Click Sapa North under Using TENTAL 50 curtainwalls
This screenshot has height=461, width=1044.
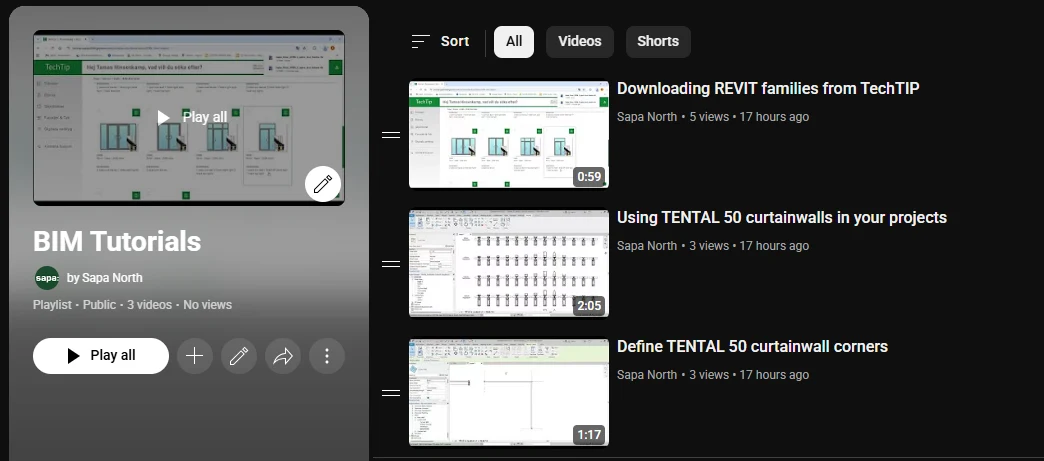click(x=647, y=246)
